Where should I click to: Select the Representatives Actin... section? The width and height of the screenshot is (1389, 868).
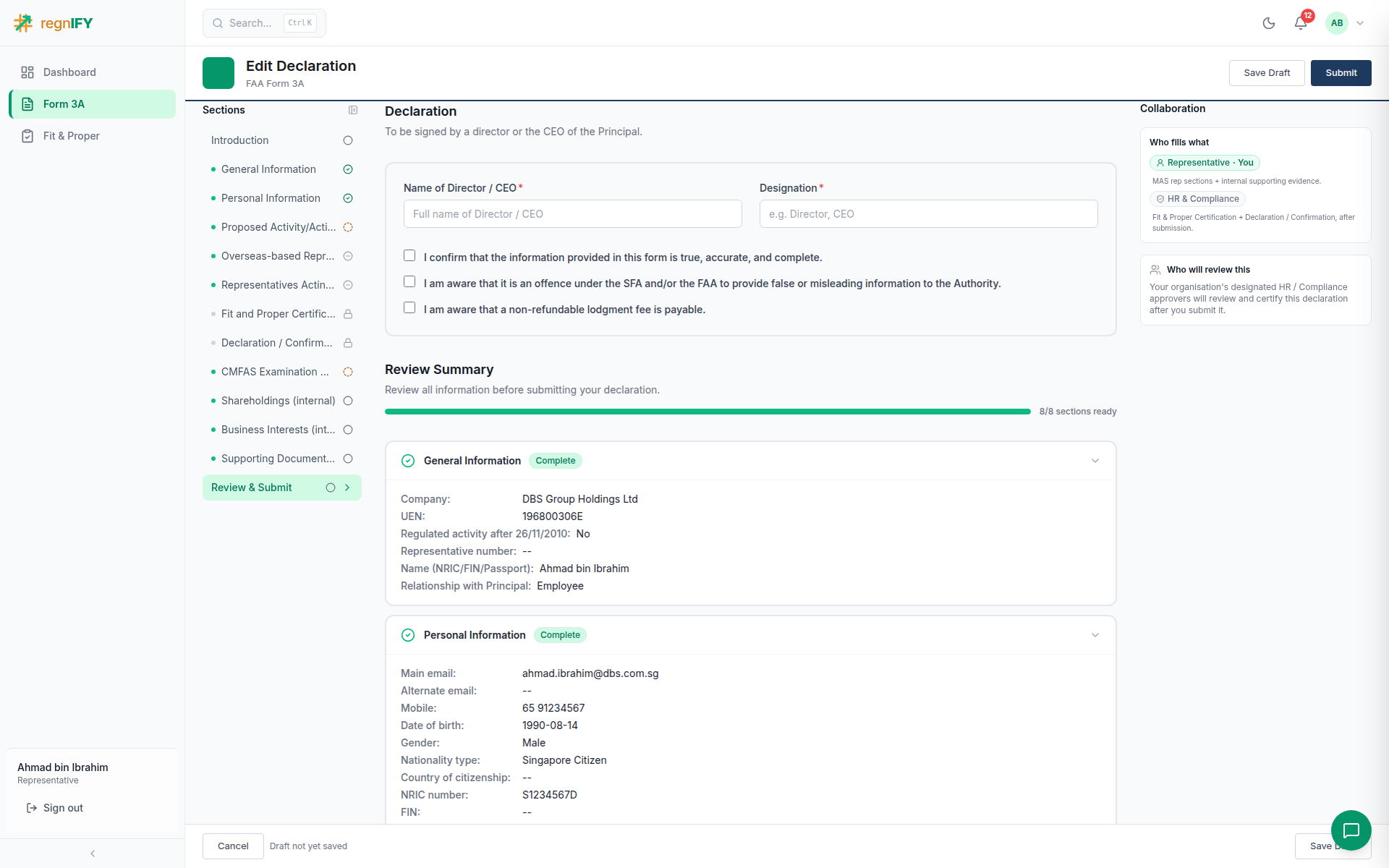coord(282,285)
